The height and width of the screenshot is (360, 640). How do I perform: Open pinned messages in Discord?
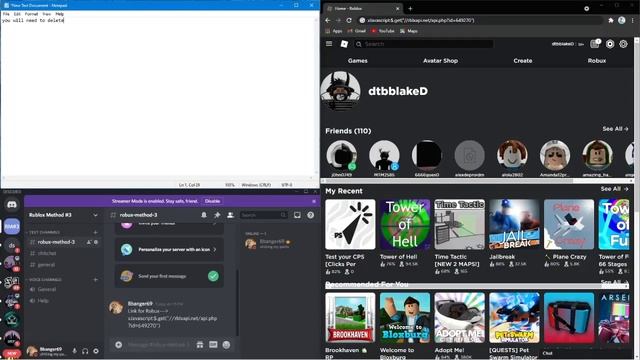point(217,215)
